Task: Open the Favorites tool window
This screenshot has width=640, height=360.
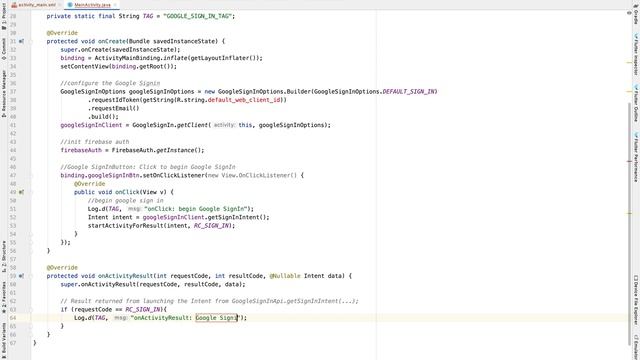Action: pyautogui.click(x=4, y=297)
